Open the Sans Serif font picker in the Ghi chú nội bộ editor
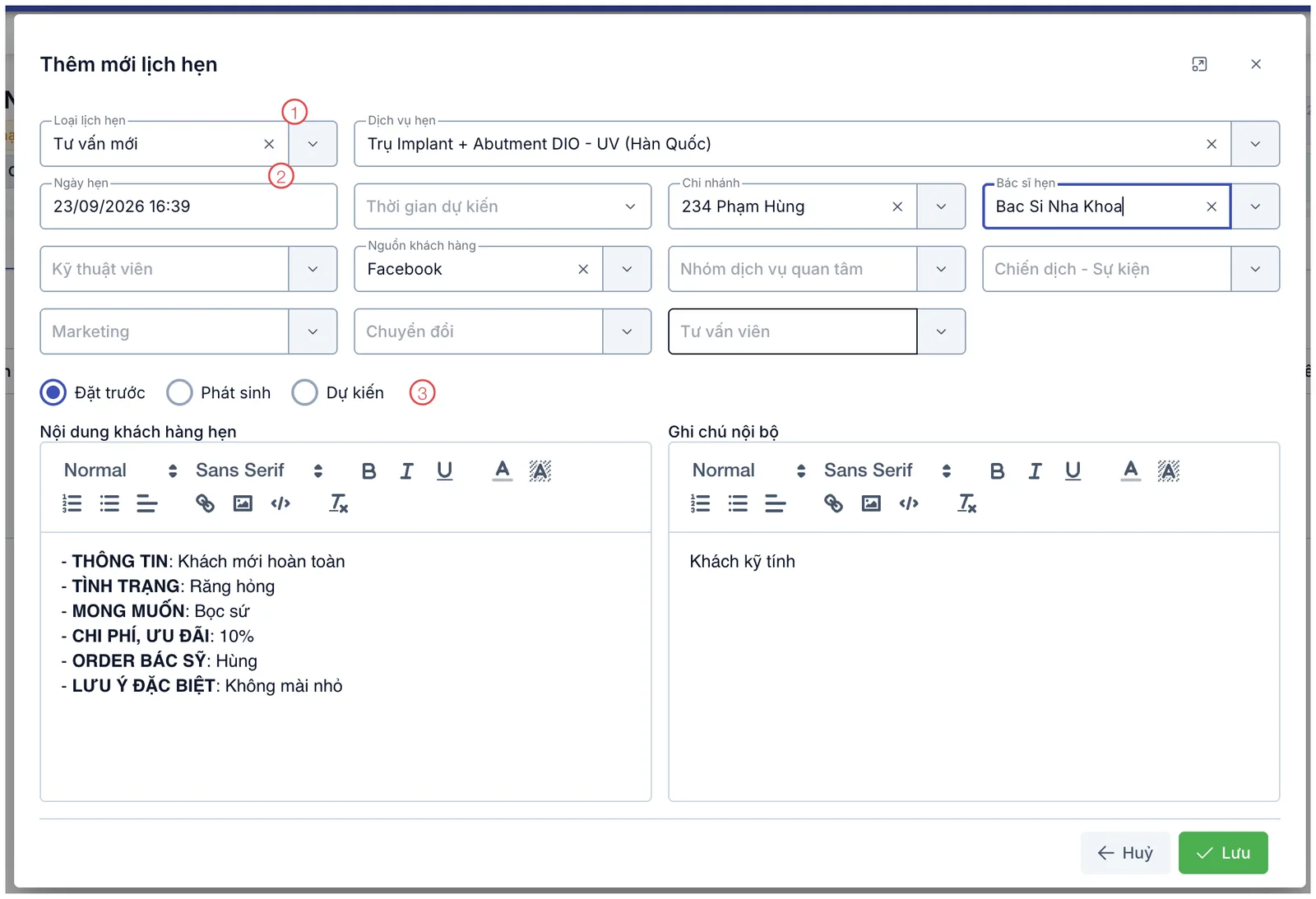The height and width of the screenshot is (899, 1316). [887, 470]
